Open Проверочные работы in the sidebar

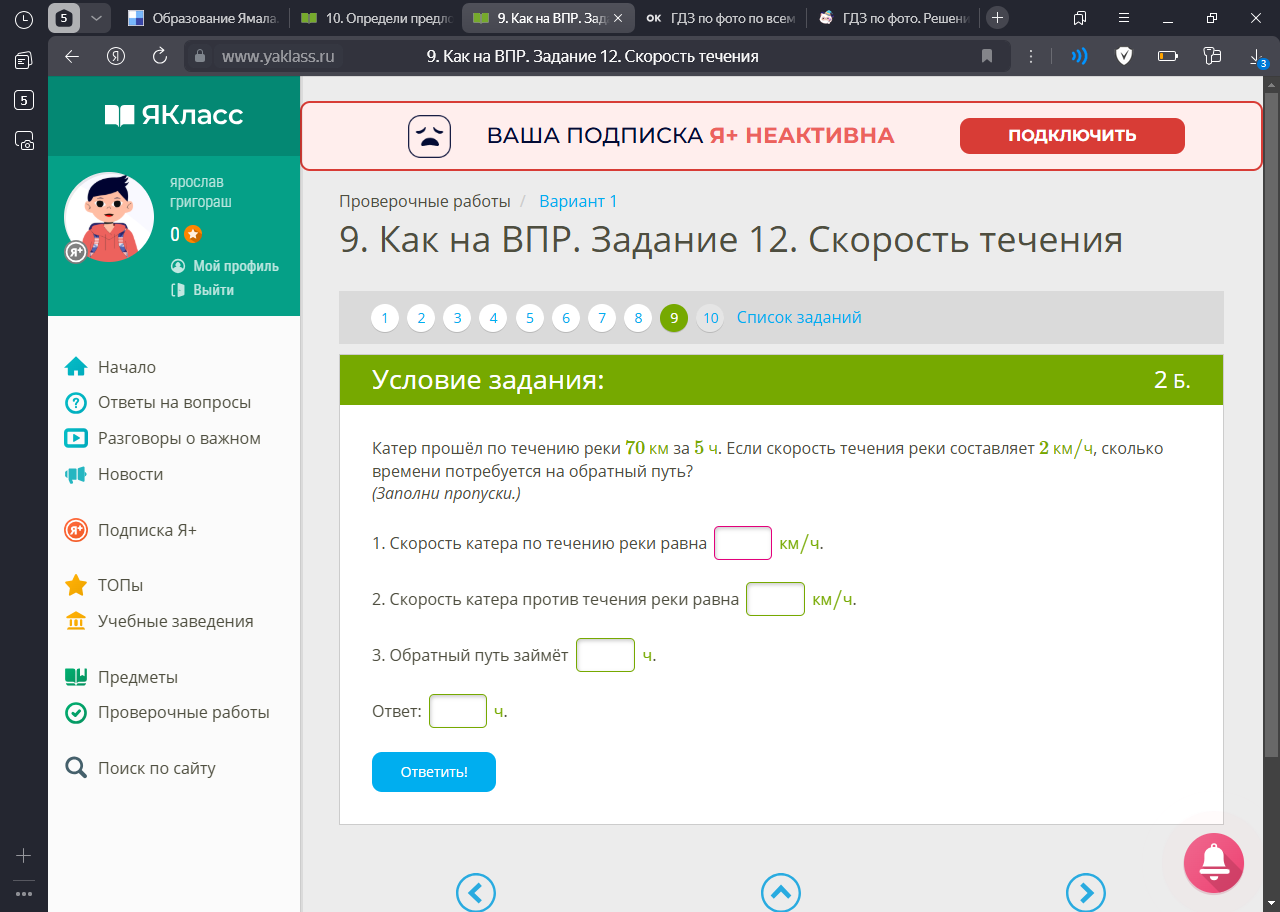(x=183, y=713)
